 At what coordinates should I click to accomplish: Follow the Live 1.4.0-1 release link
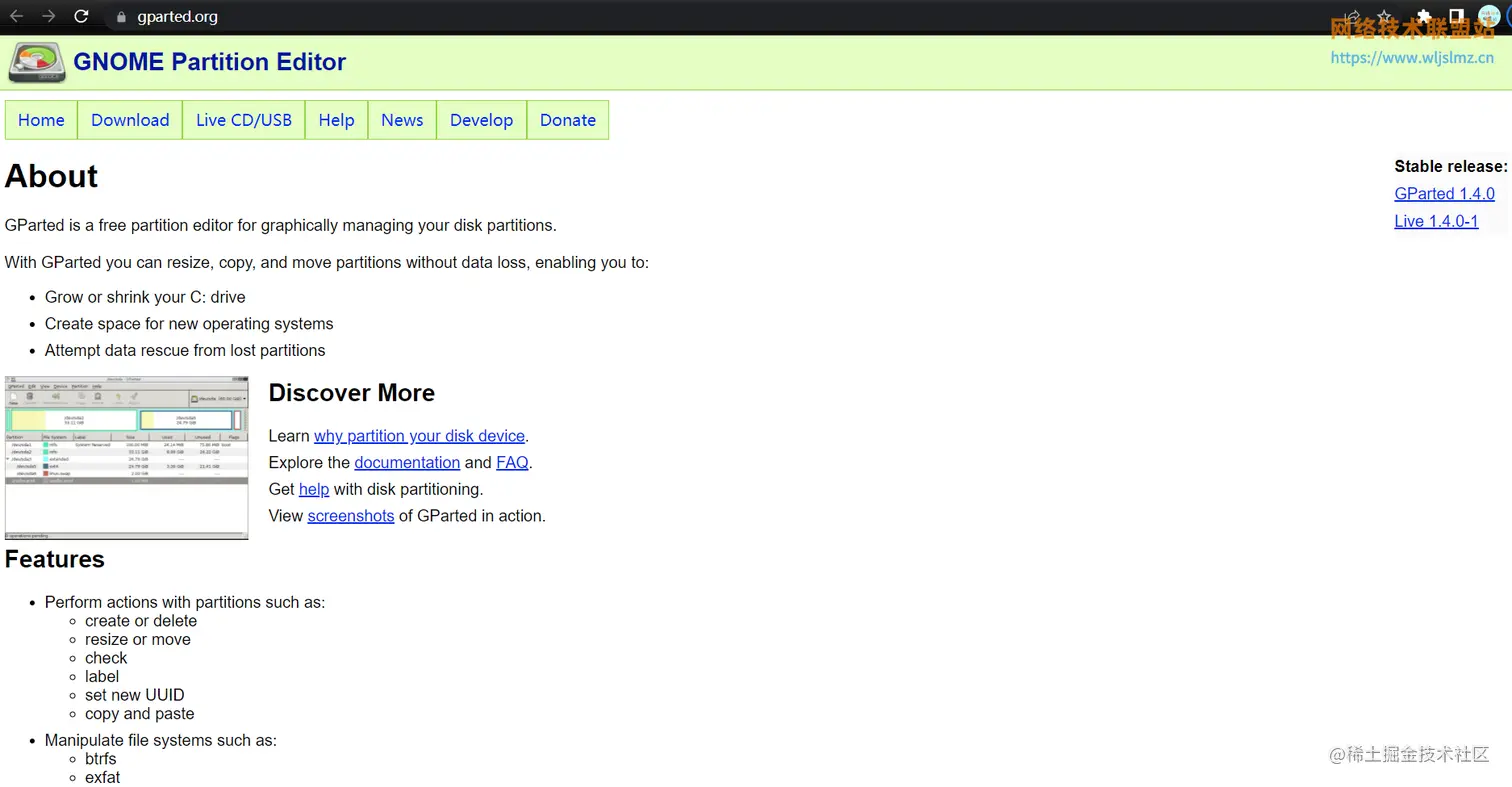[1436, 221]
